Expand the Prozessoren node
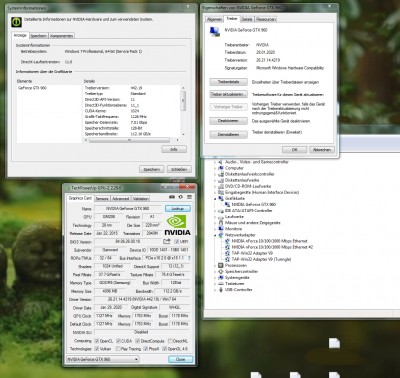The height and width of the screenshot is (378, 400). [x=215, y=265]
